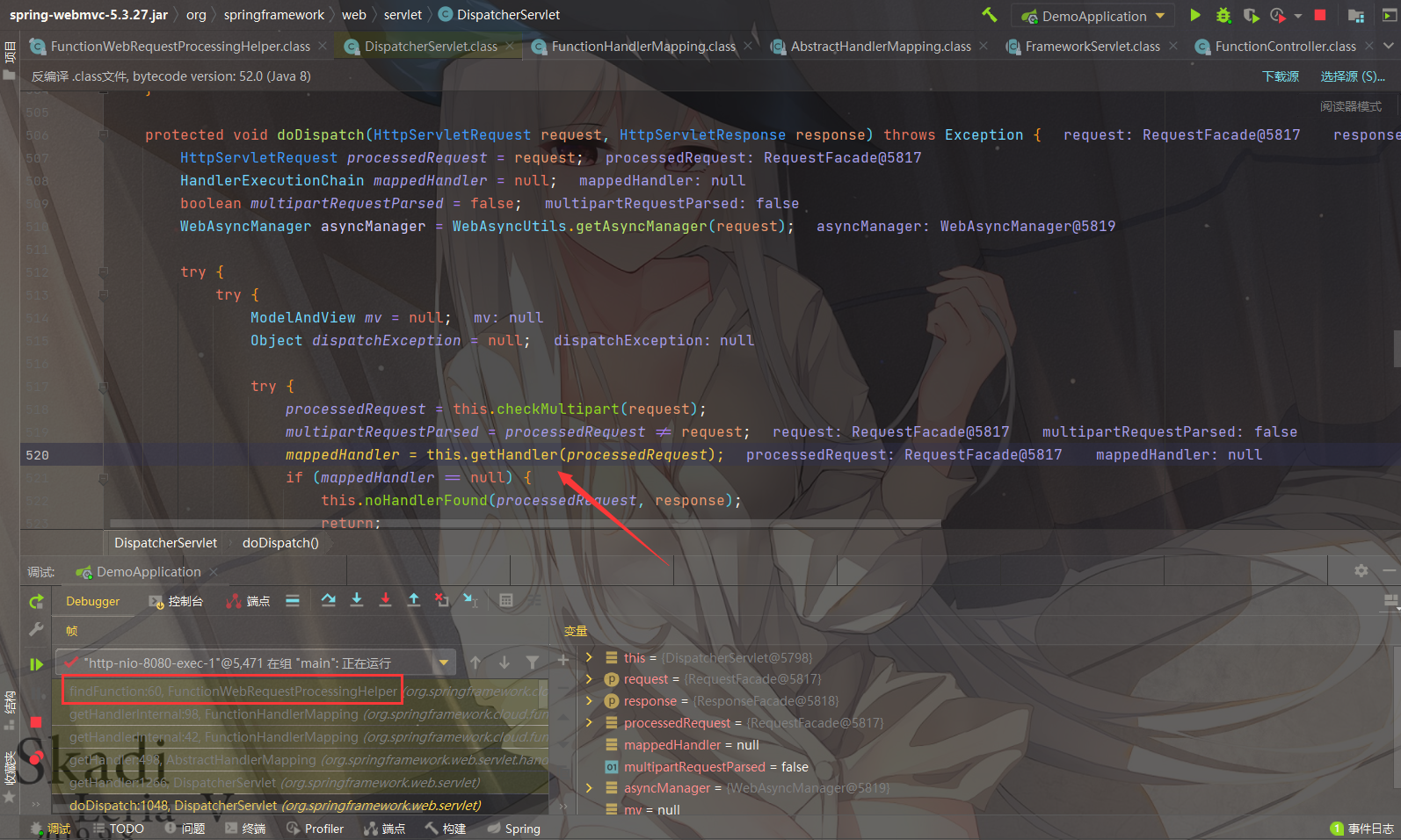Add a new watch with plus icon
1401x840 pixels.
(x=563, y=659)
